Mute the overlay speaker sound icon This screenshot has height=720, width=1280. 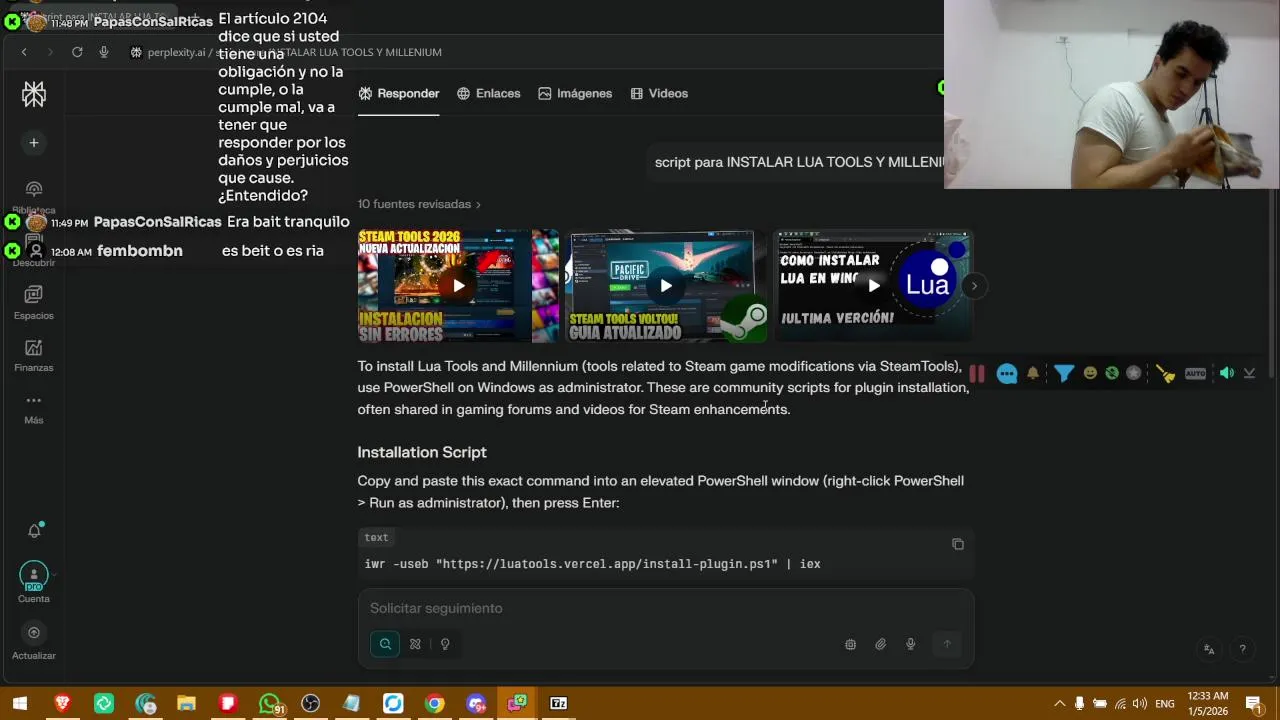click(x=1227, y=373)
